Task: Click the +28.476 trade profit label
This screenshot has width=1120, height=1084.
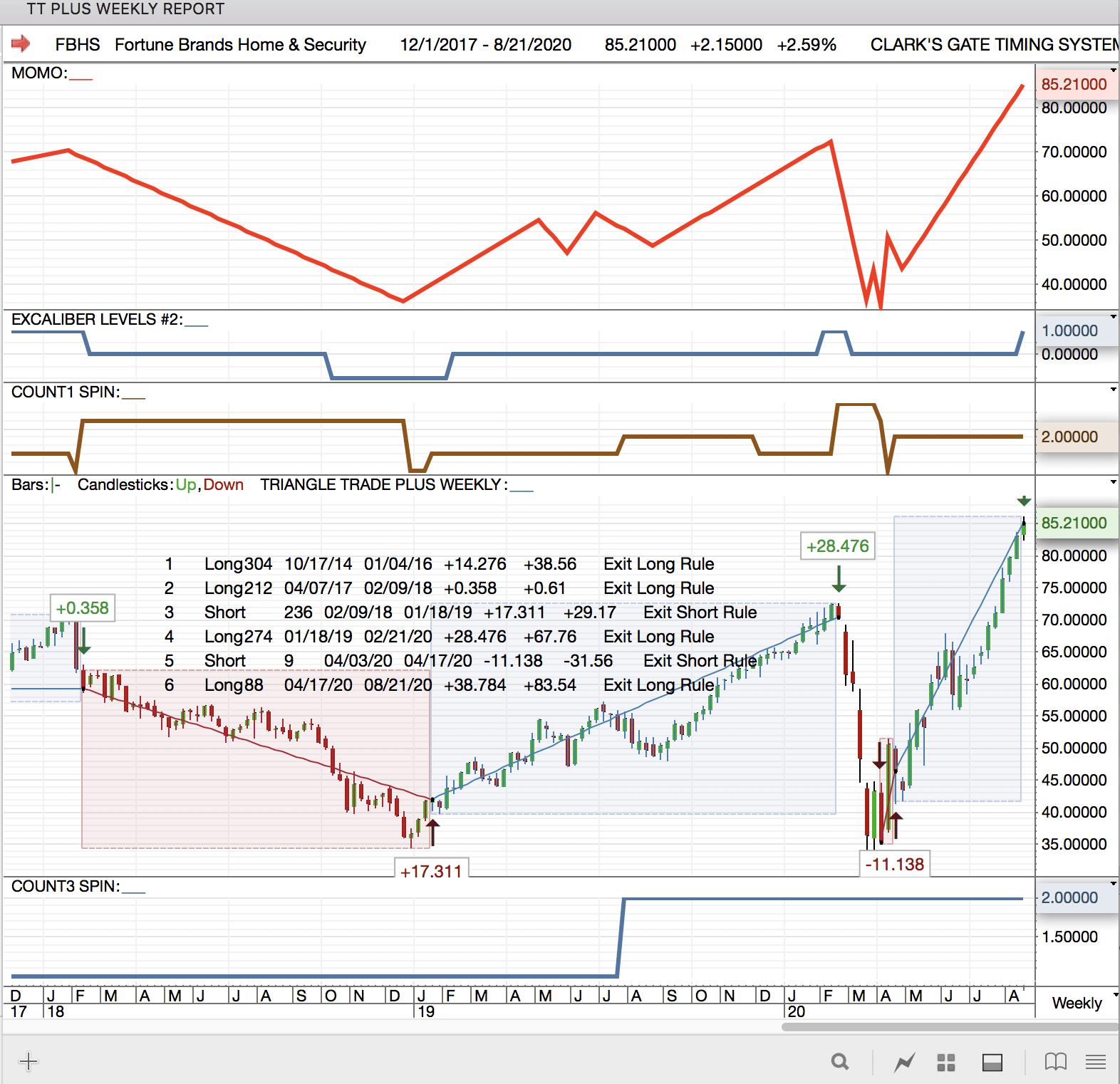Action: pyautogui.click(x=838, y=546)
